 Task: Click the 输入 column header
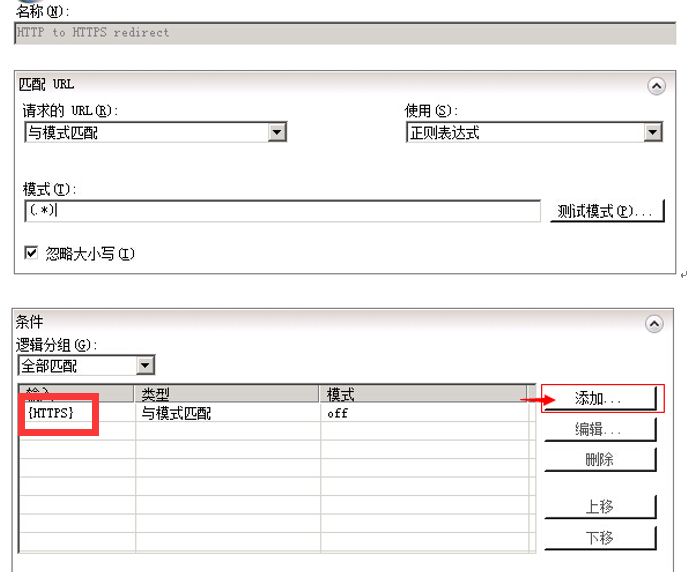point(76,394)
